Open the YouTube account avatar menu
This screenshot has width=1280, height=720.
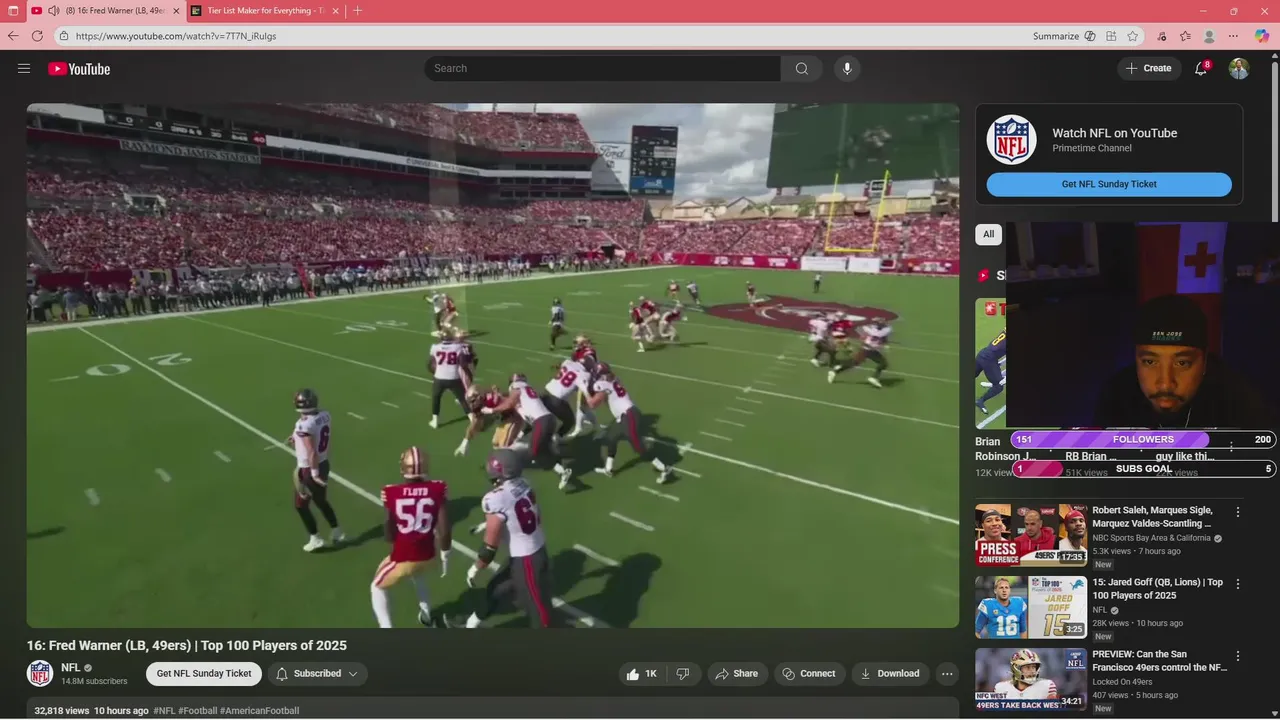pyautogui.click(x=1239, y=68)
